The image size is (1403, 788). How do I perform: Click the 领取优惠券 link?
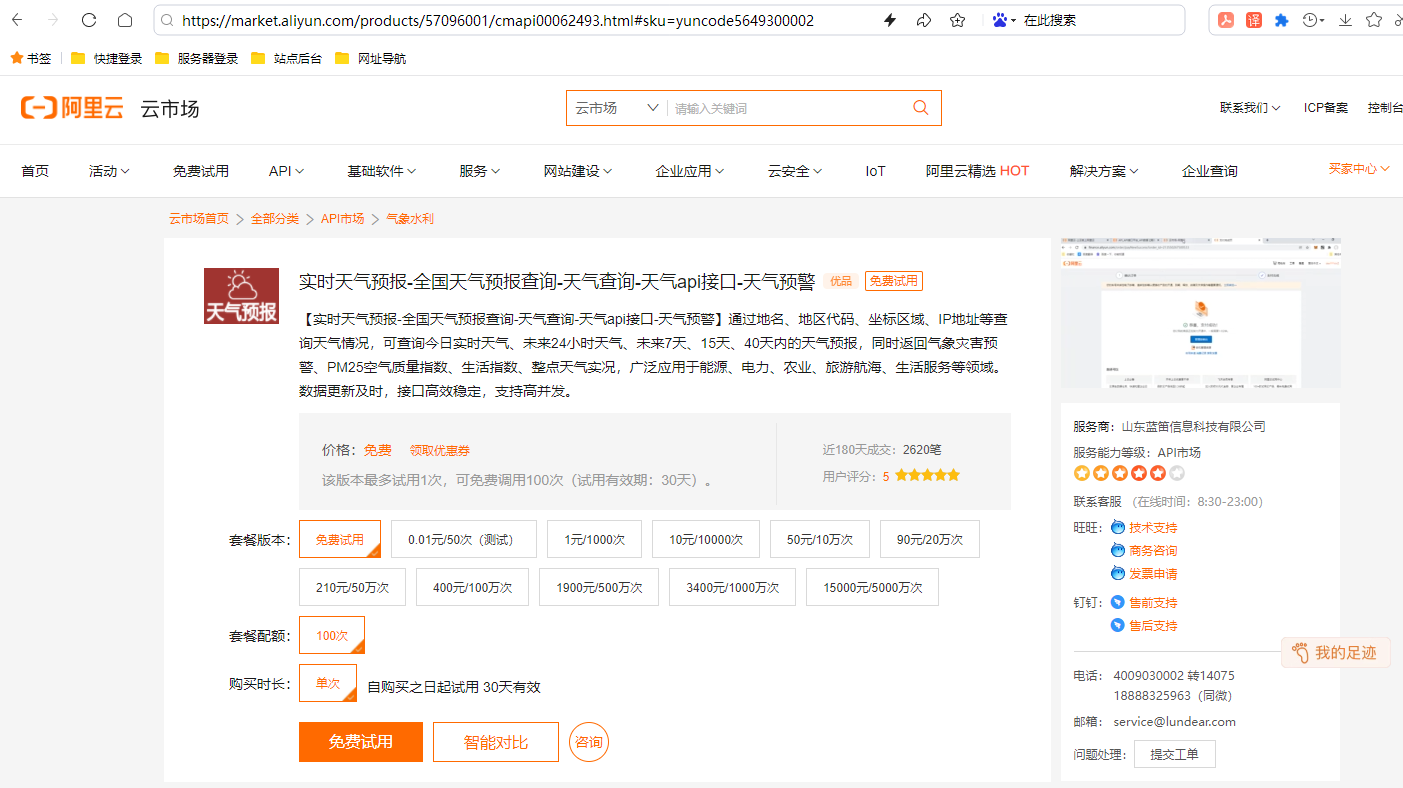439,451
